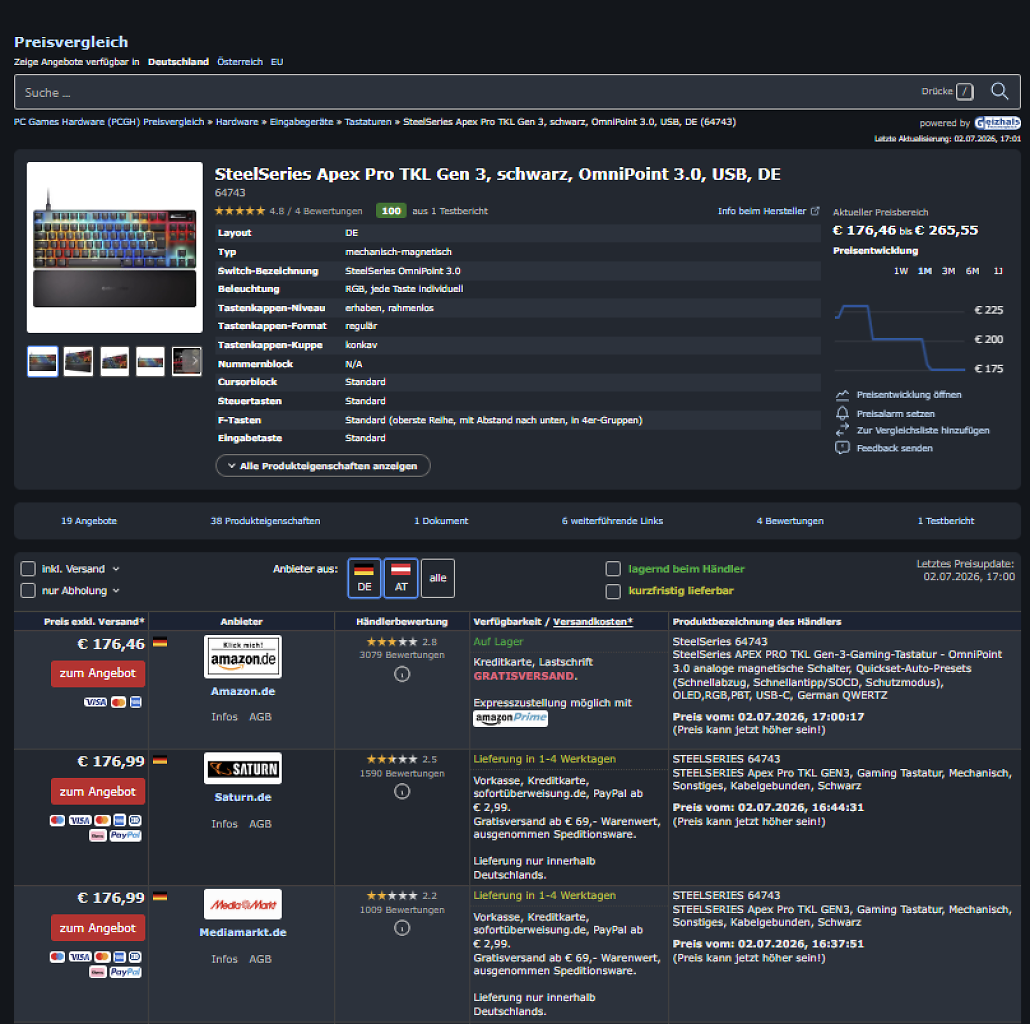Image resolution: width=1030 pixels, height=1024 pixels.
Task: Click the Preisalarm bell icon
Action: point(842,413)
